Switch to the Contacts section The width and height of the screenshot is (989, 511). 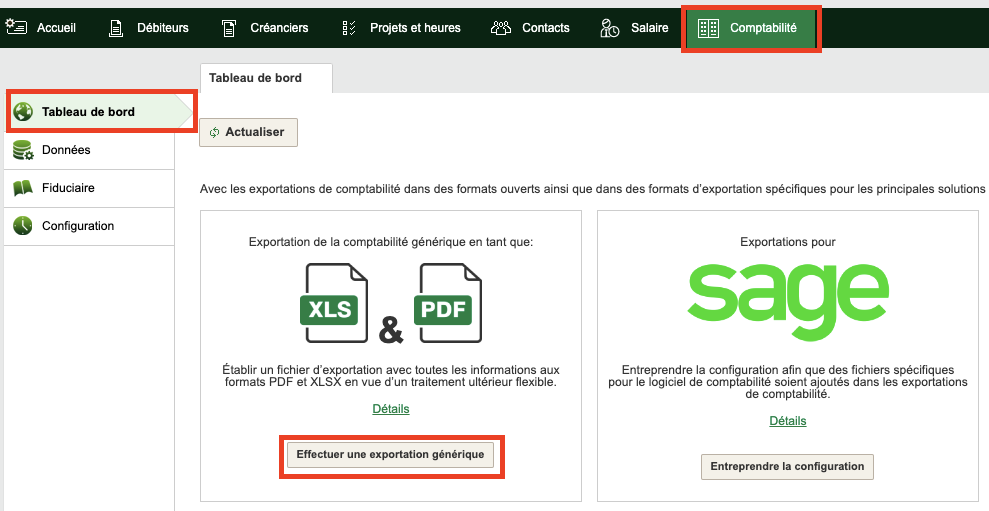(546, 28)
